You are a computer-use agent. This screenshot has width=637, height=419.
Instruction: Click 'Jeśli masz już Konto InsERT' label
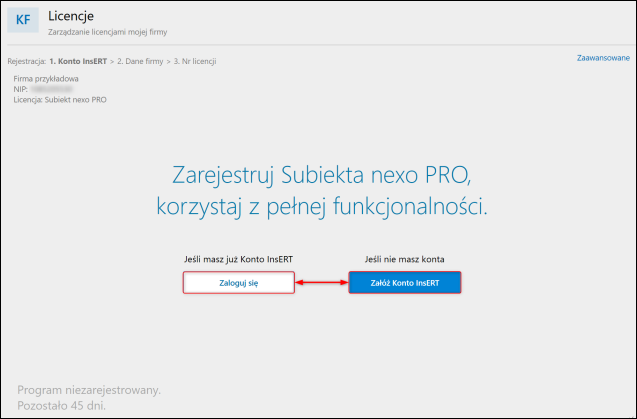(238, 259)
